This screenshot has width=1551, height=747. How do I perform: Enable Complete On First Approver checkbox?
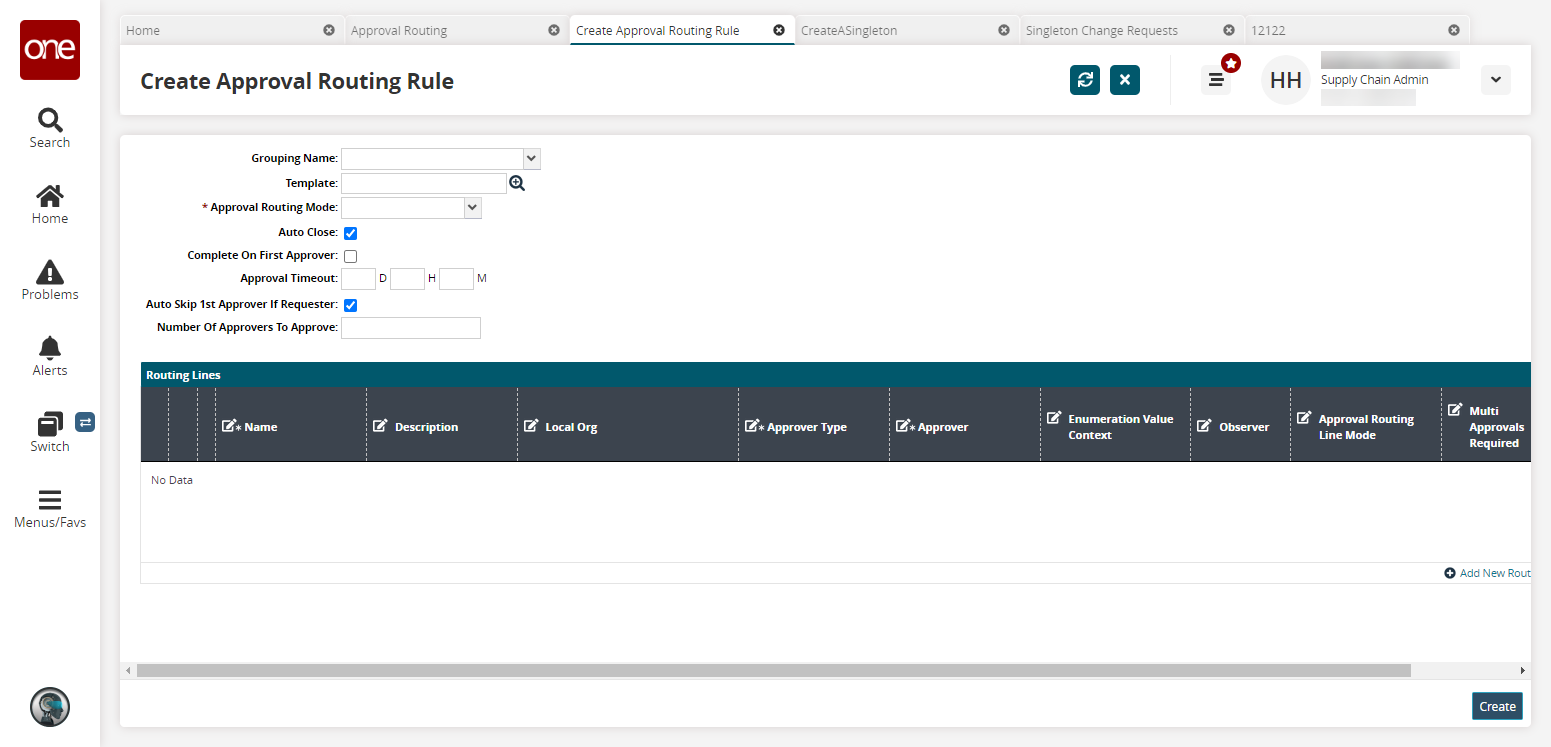point(351,256)
